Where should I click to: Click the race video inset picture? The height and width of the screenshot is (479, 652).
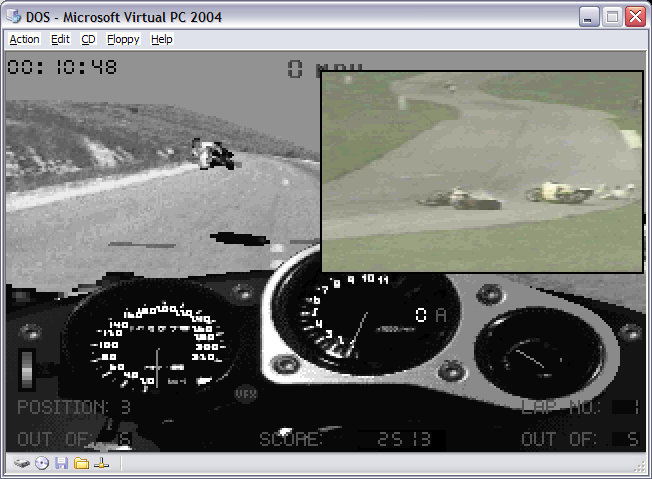pos(482,172)
